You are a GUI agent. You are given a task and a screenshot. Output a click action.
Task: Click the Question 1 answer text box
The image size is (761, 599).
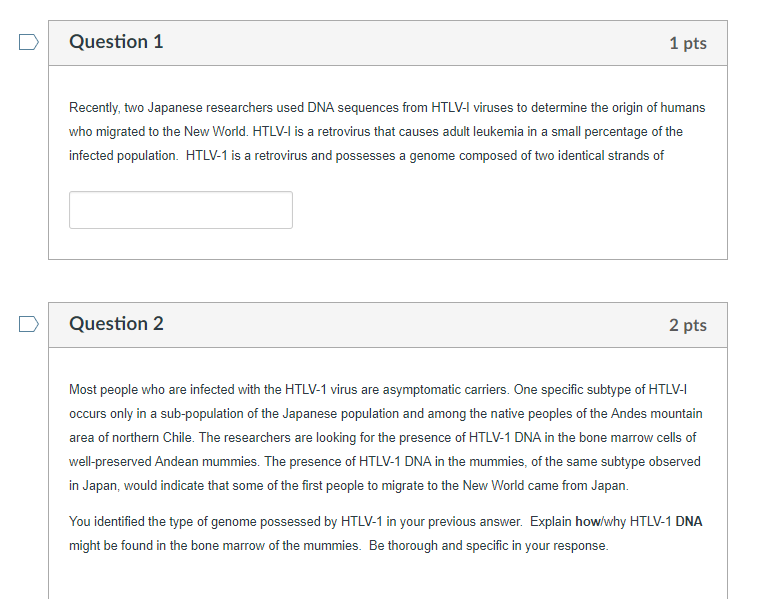coord(181,210)
